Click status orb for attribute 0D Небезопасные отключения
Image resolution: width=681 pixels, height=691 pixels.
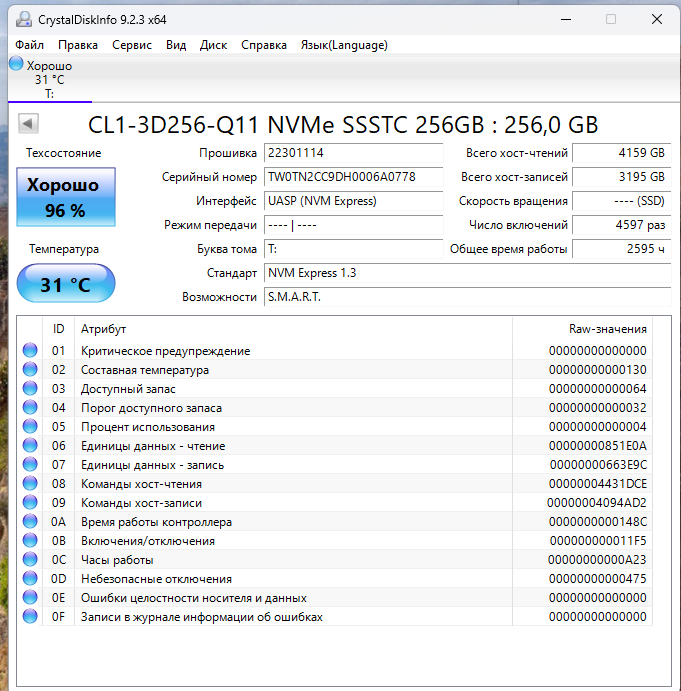[x=30, y=578]
